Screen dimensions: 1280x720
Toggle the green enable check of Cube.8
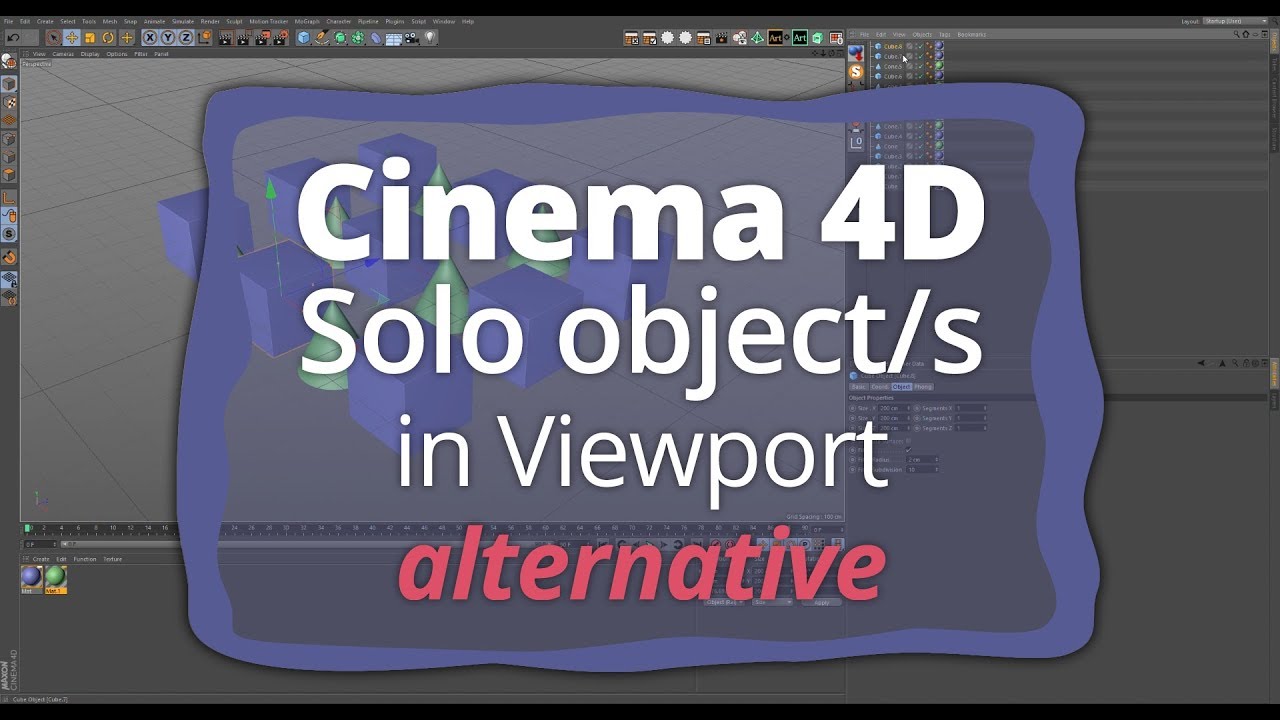(921, 46)
